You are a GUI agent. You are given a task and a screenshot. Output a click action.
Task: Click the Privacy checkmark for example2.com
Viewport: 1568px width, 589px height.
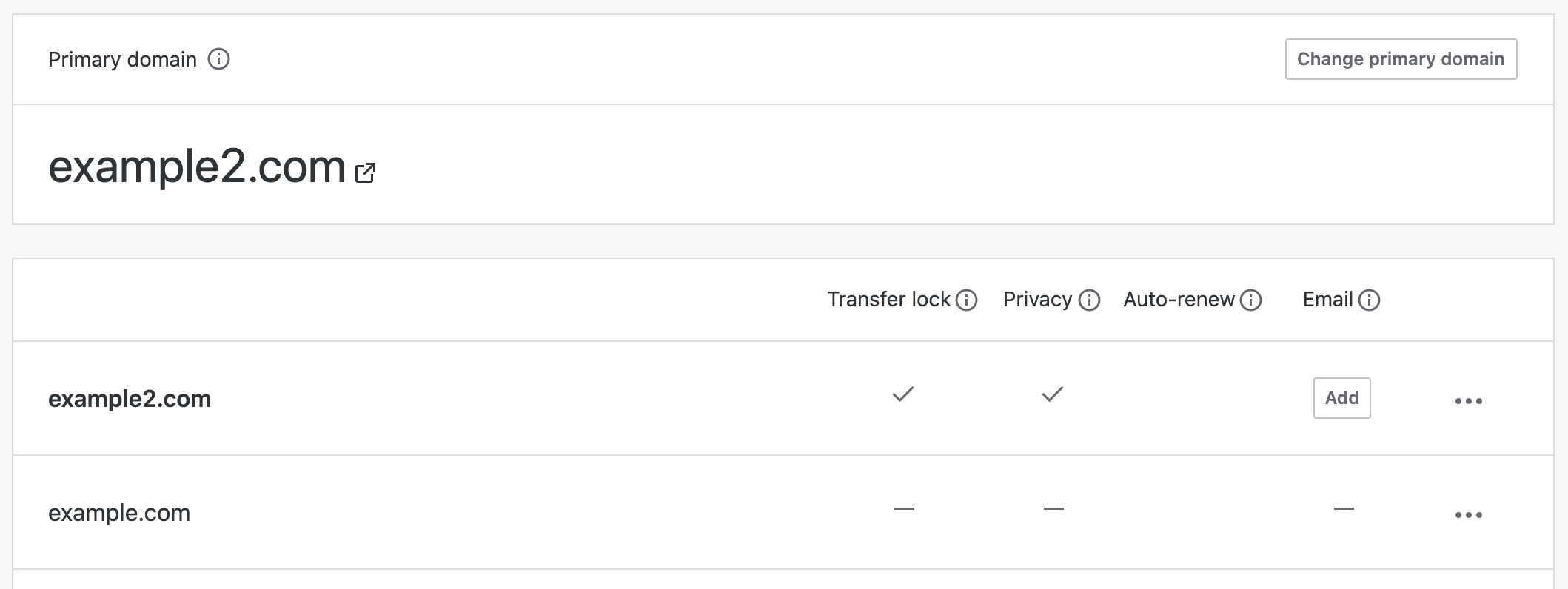pyautogui.click(x=1053, y=394)
